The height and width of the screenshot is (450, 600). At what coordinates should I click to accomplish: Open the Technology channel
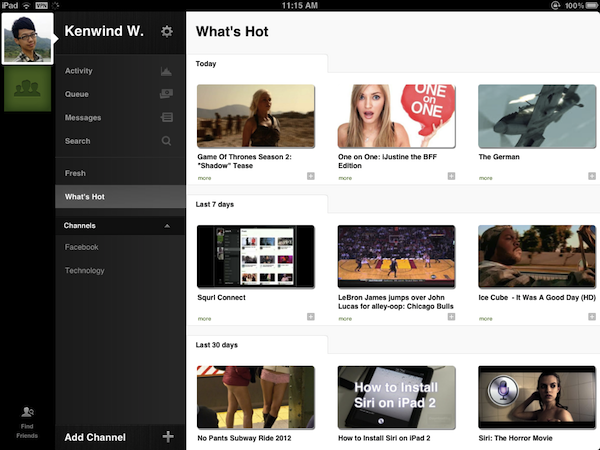[120, 271]
